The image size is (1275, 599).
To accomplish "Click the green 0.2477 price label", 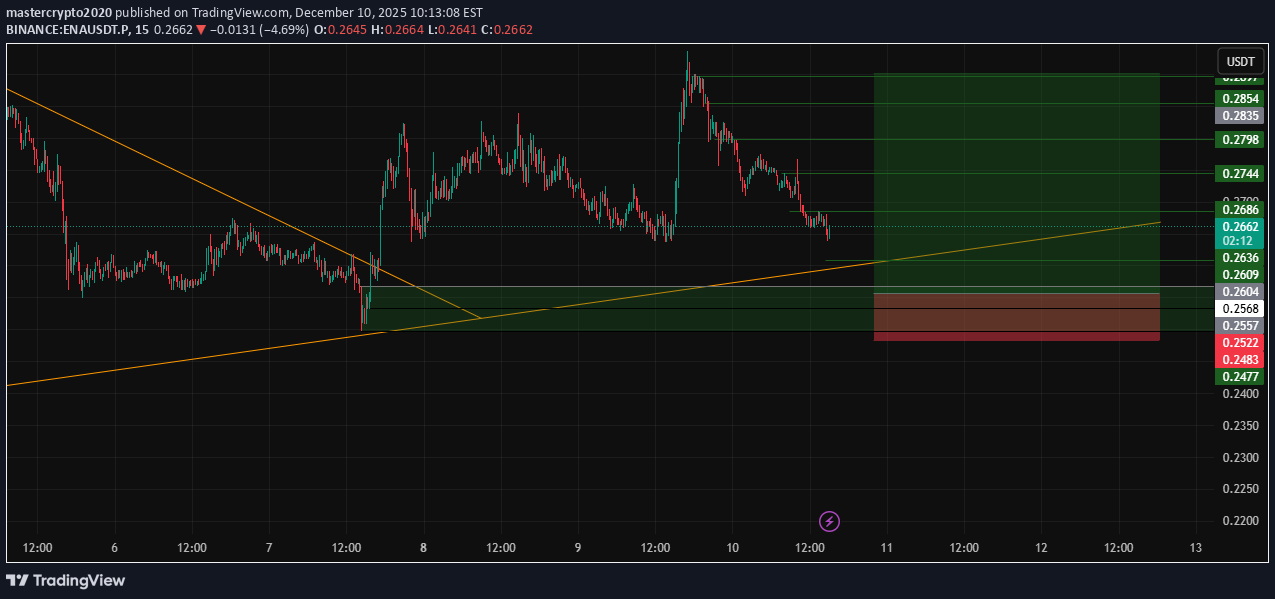I will click(1239, 376).
